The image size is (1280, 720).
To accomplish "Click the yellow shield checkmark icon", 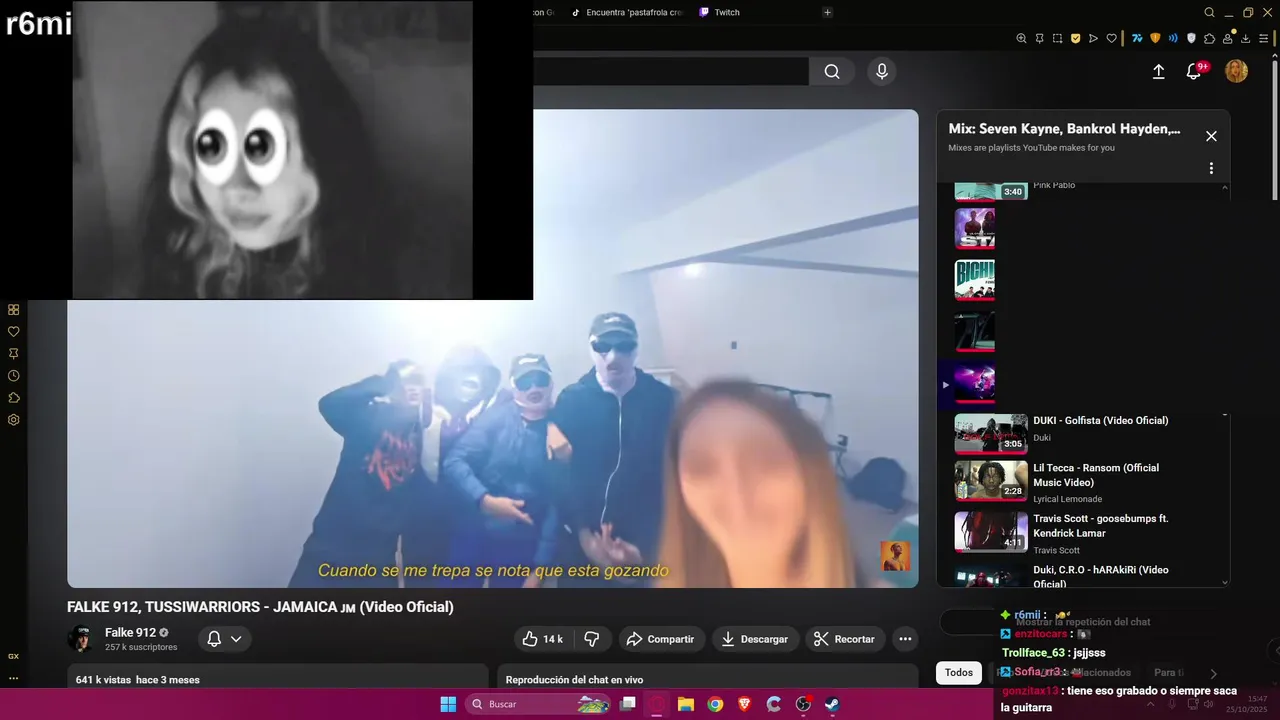I will point(1075,38).
